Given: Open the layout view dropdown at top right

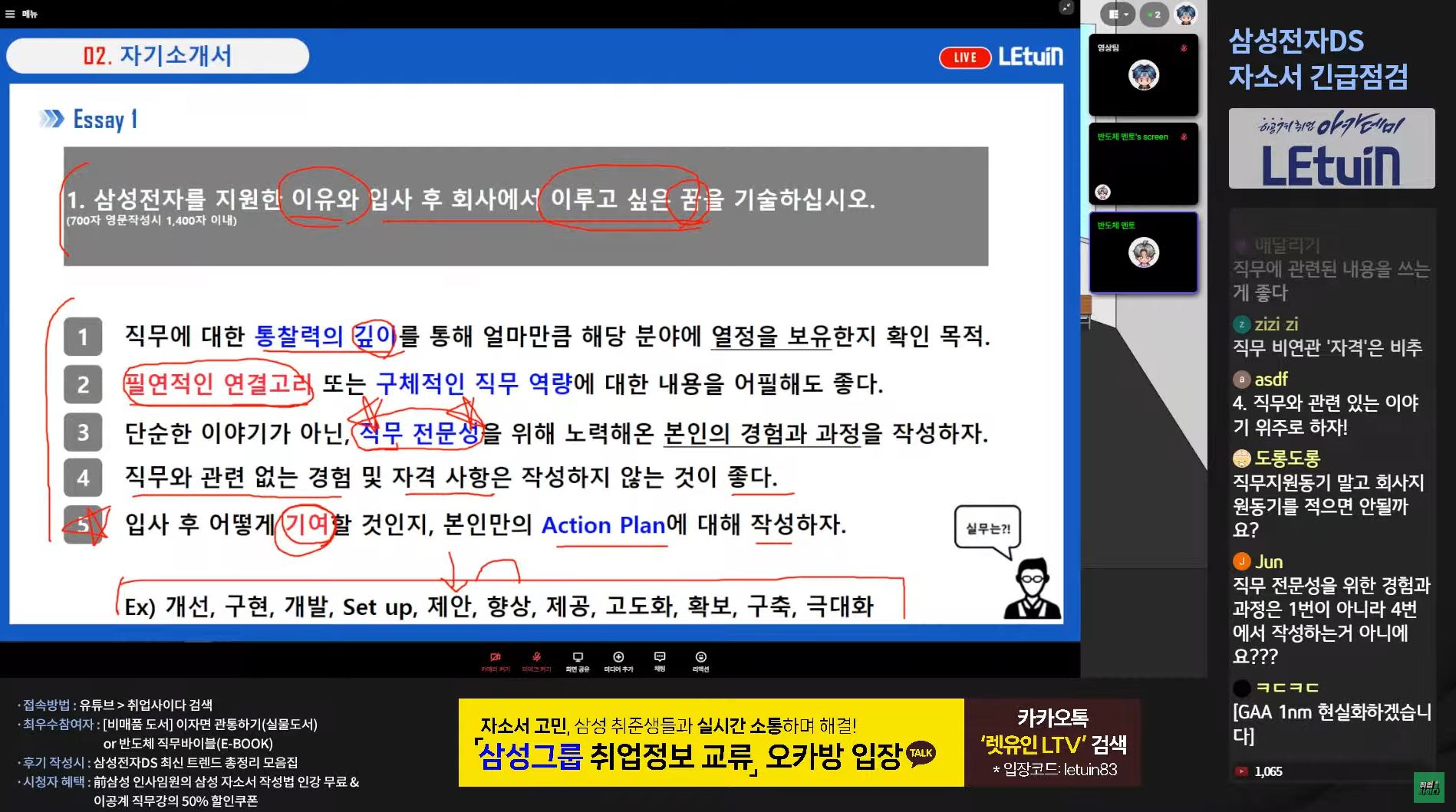Looking at the screenshot, I should pyautogui.click(x=1117, y=14).
